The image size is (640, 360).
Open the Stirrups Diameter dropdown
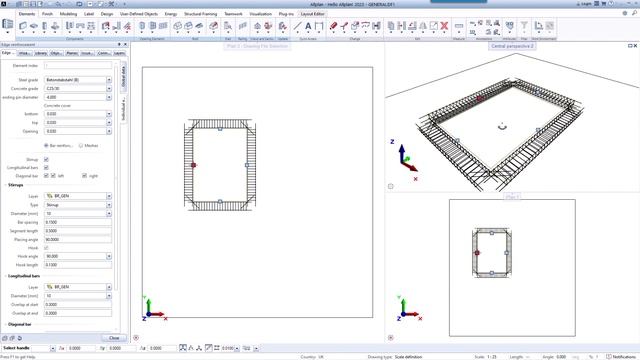click(109, 214)
